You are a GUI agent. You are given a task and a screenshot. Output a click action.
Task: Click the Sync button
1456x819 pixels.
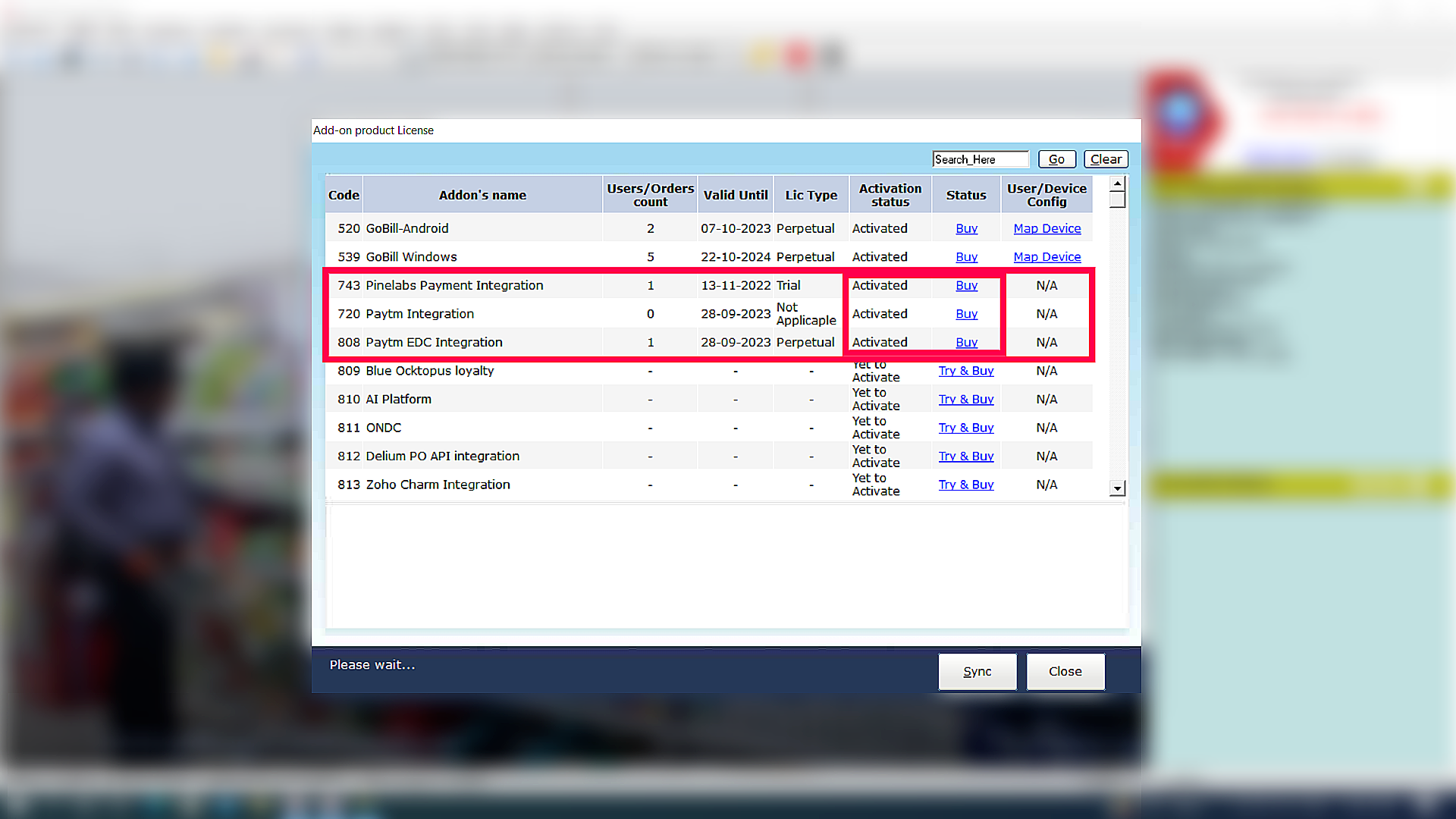pos(977,671)
